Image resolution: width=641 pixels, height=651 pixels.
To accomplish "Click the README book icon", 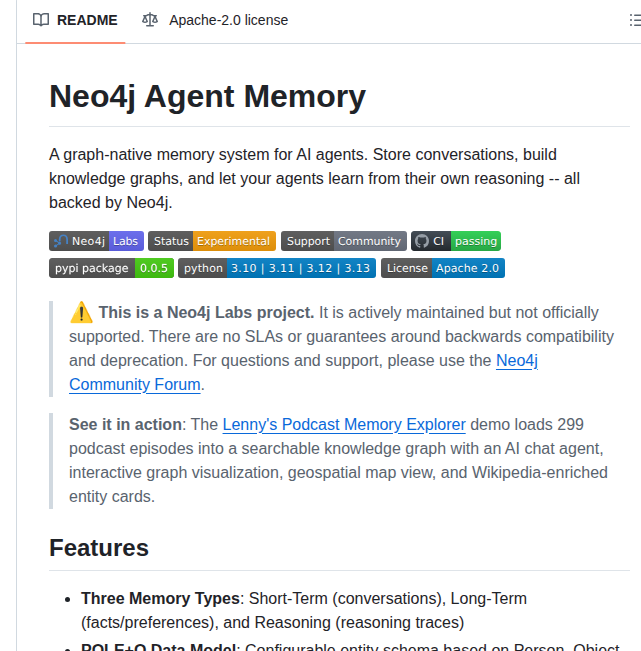I will click(x=41, y=20).
